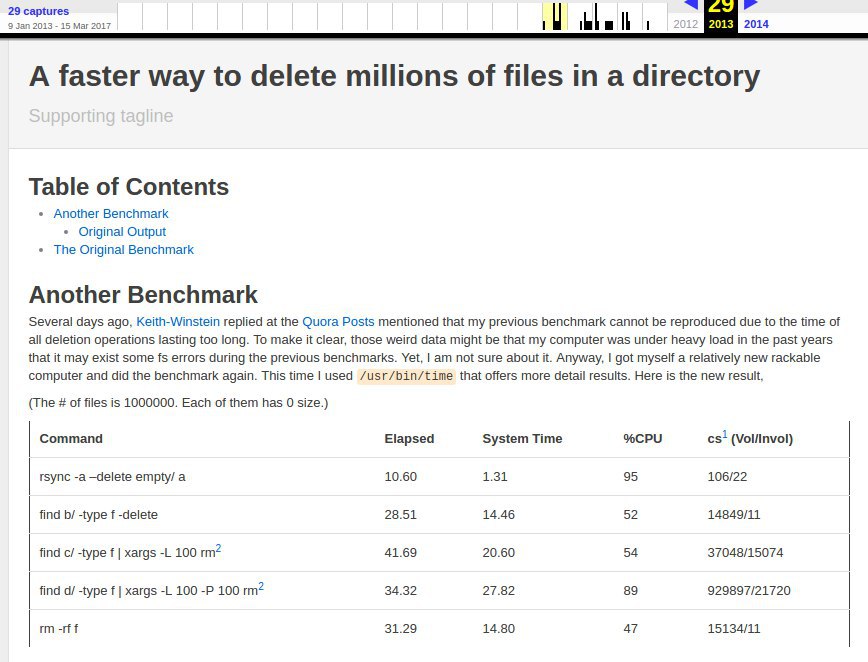
Task: Click footnote 2 on find c/ xargs row
Action: (218, 548)
